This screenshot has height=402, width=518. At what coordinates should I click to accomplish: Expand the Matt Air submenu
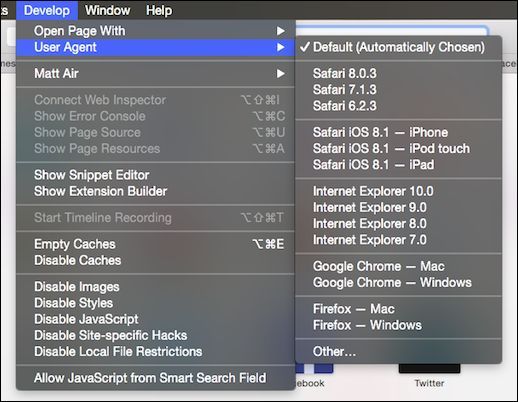pos(155,73)
